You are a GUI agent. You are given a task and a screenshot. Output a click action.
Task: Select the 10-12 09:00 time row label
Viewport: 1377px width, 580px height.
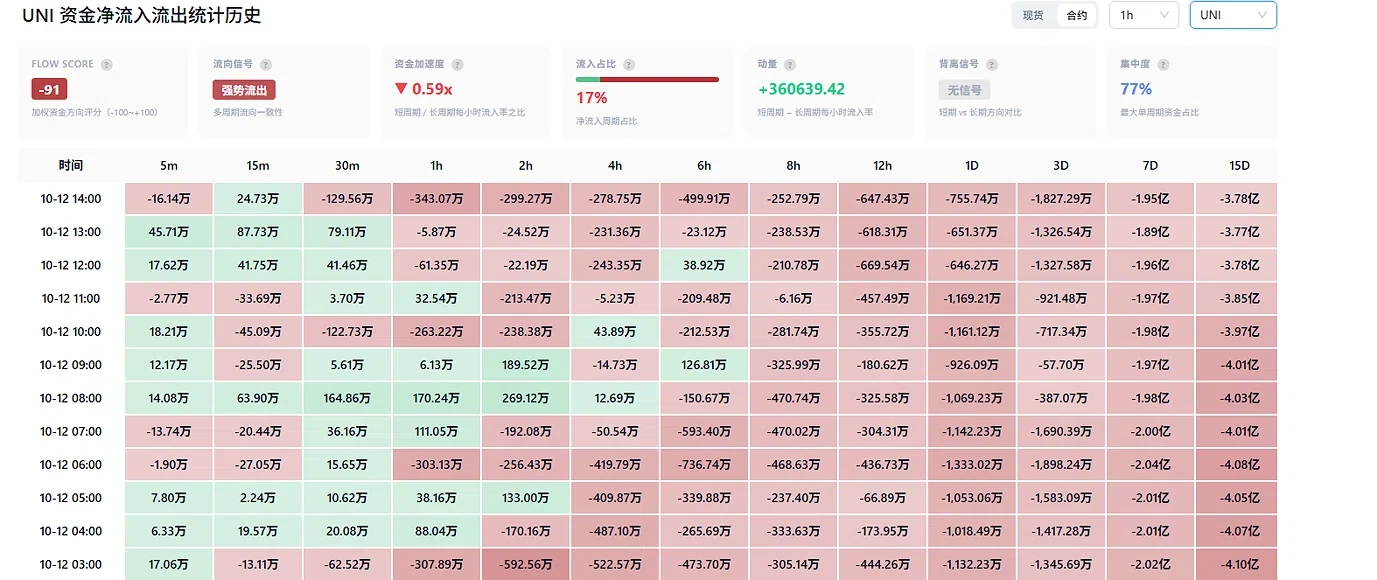tap(71, 365)
